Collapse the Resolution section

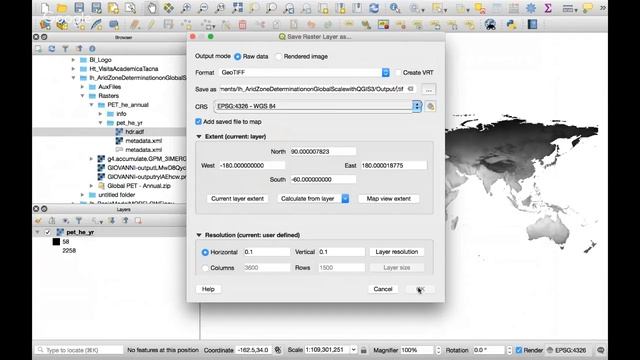tap(199, 235)
